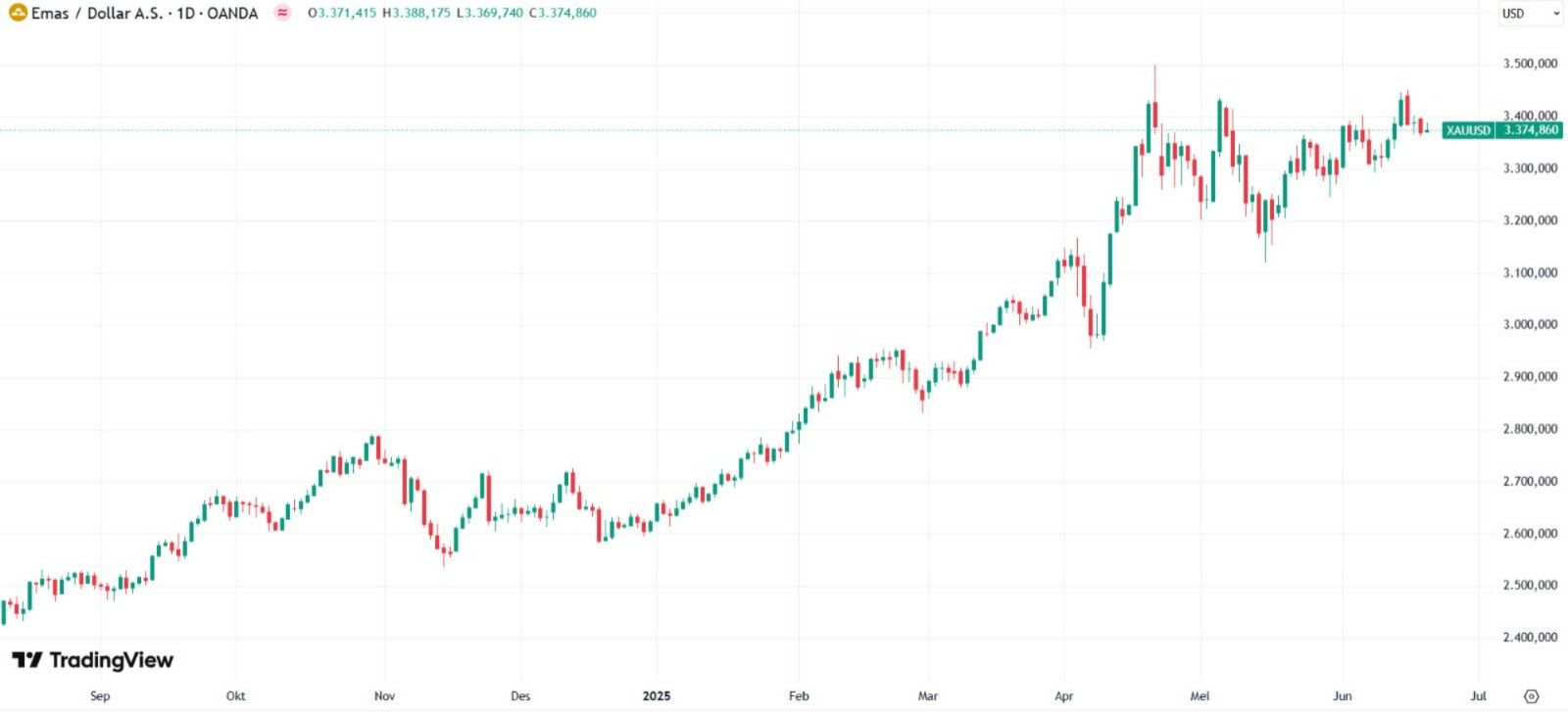Click the 3.500,000 price axis label
1568x714 pixels.
pyautogui.click(x=1530, y=64)
